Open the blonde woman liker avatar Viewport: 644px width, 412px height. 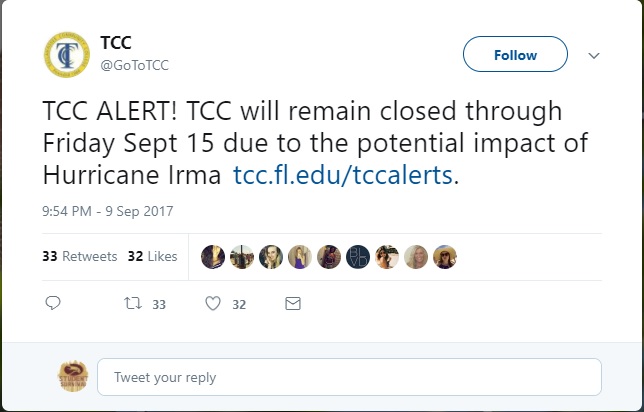coord(416,257)
